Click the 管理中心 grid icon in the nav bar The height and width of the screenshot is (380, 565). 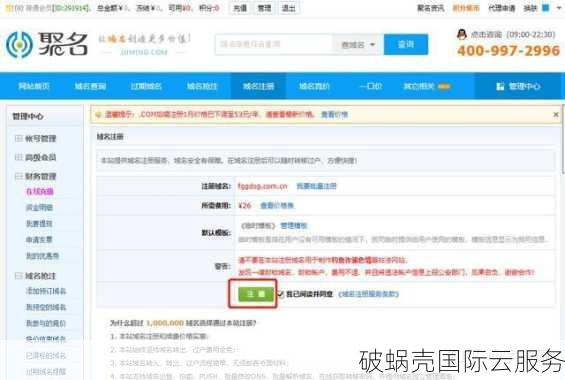500,86
